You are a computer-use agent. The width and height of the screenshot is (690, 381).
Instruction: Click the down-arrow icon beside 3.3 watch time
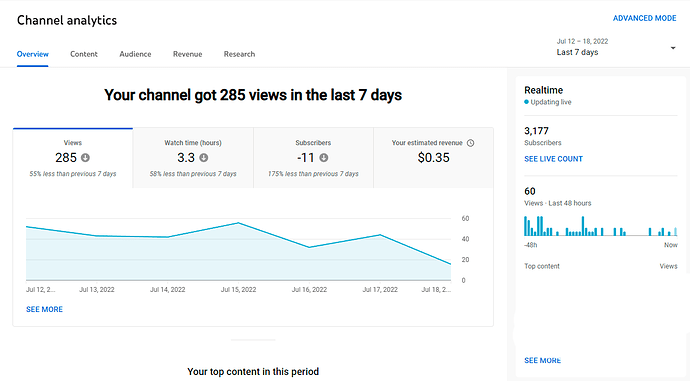click(x=204, y=158)
